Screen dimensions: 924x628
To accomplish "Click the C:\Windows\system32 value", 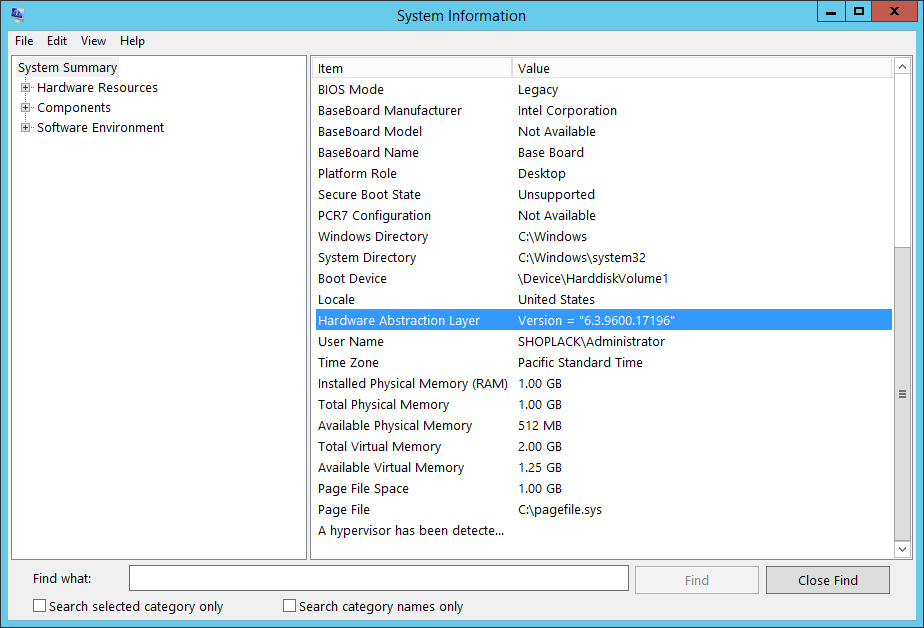I will [x=582, y=257].
